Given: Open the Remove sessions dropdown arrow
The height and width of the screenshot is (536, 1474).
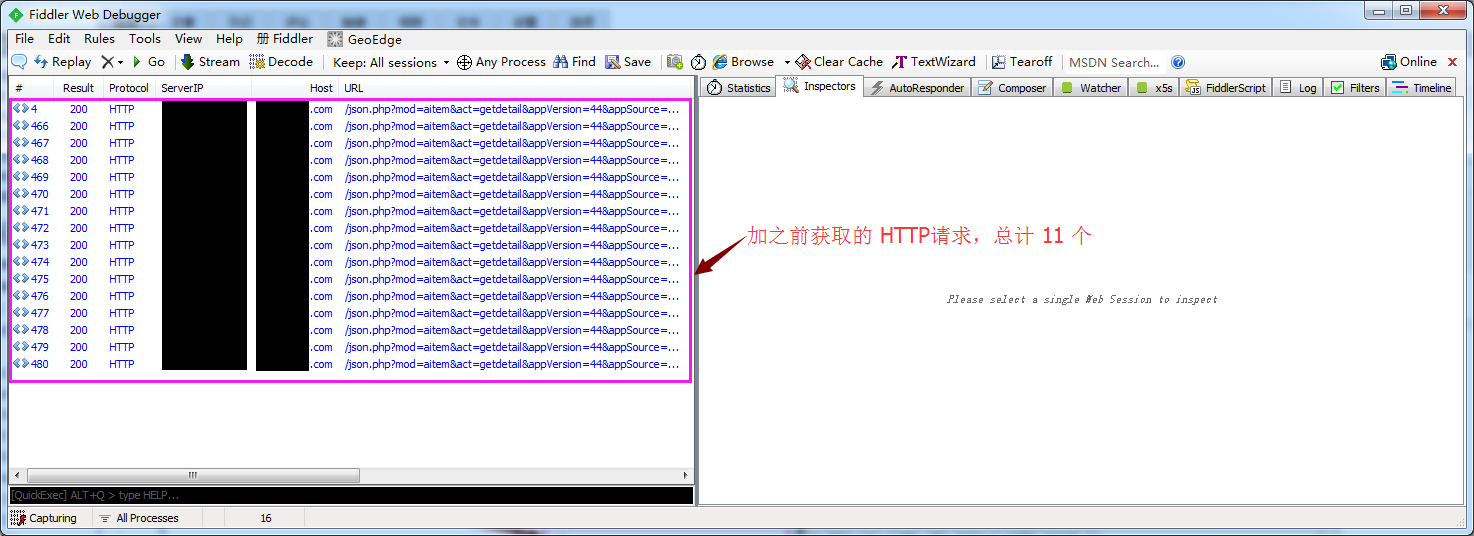Looking at the screenshot, I should [121, 62].
